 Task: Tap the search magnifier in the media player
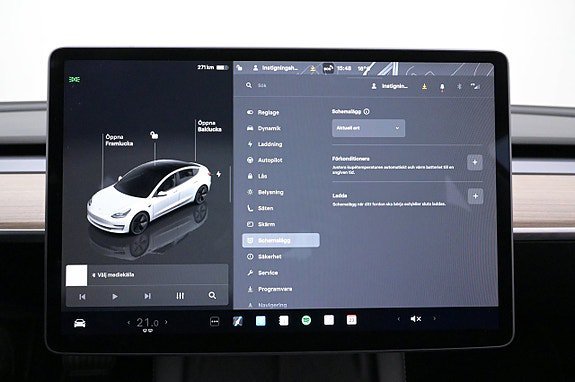(x=212, y=295)
